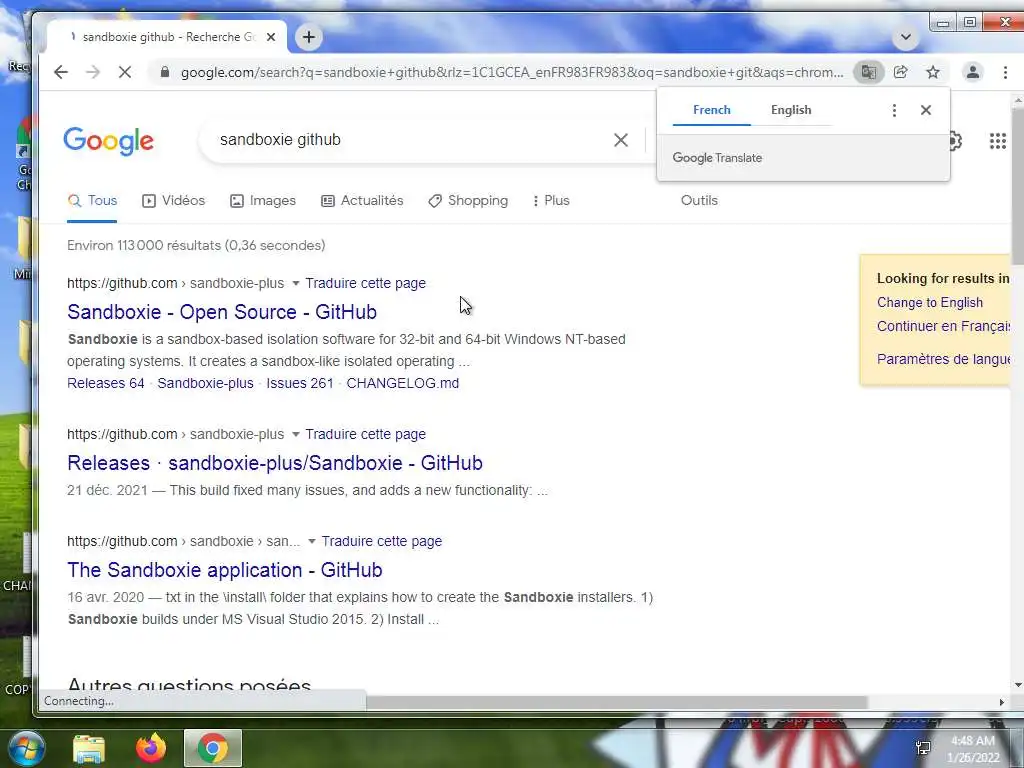Click Traduire cette page for Releases result
The width and height of the screenshot is (1024, 768).
click(365, 434)
